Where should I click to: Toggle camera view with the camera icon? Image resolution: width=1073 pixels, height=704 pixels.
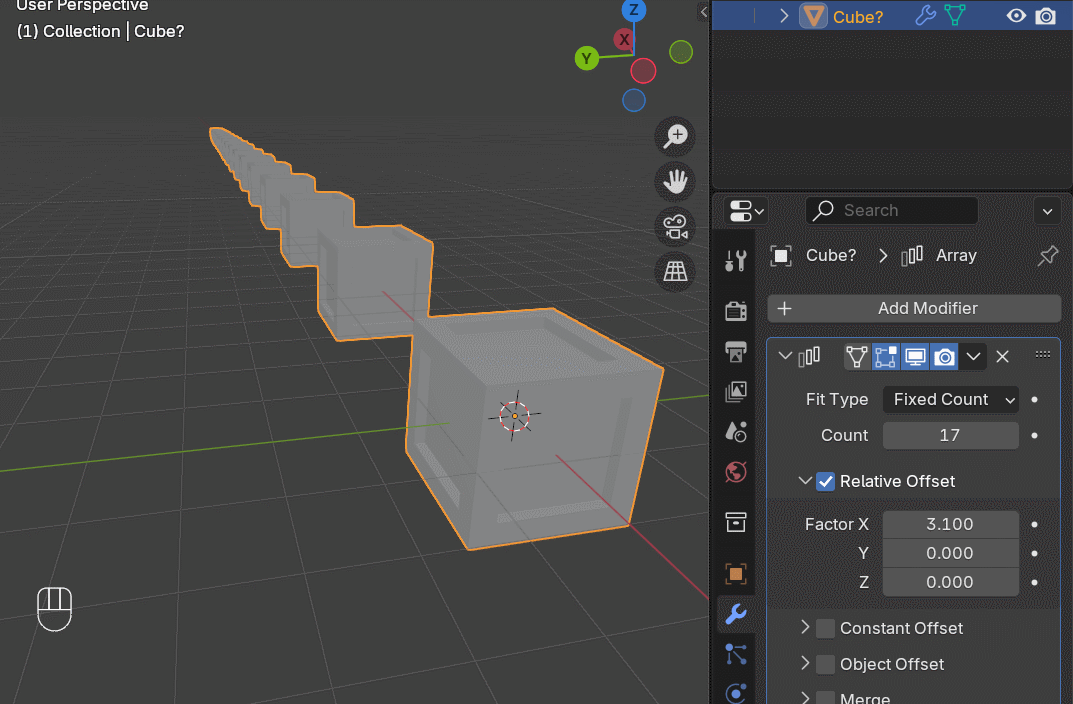pyautogui.click(x=676, y=226)
